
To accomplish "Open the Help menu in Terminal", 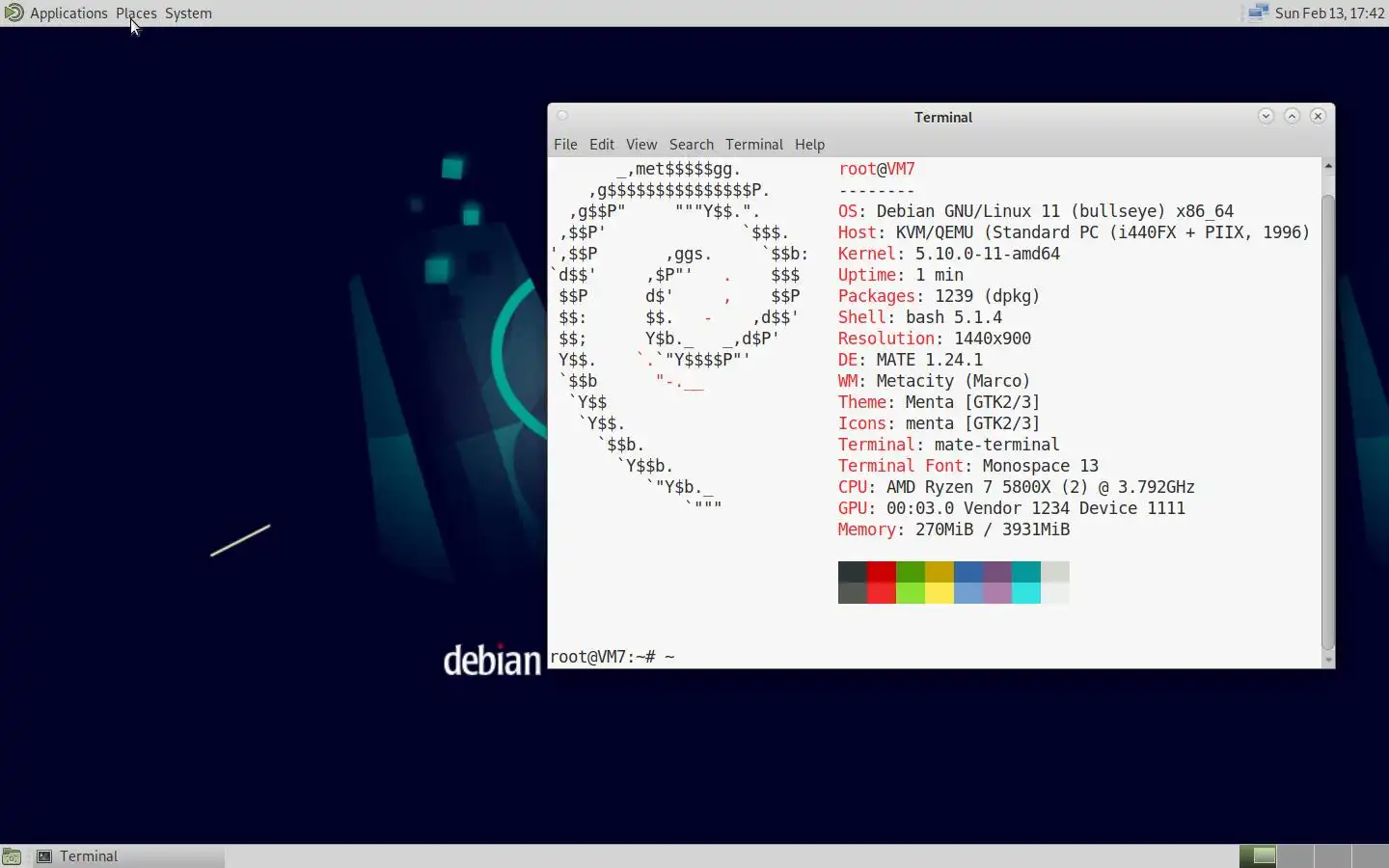I will pyautogui.click(x=810, y=145).
